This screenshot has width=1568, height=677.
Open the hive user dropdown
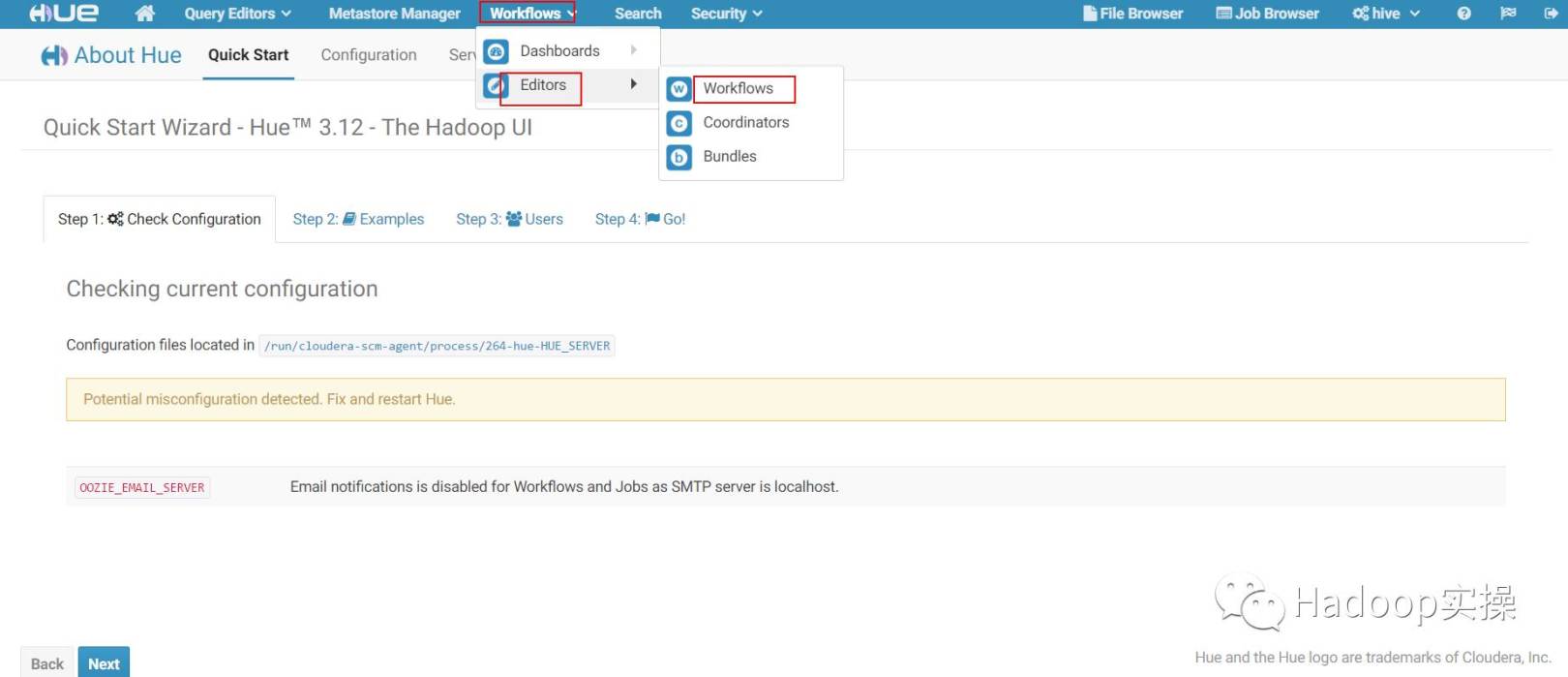1386,14
